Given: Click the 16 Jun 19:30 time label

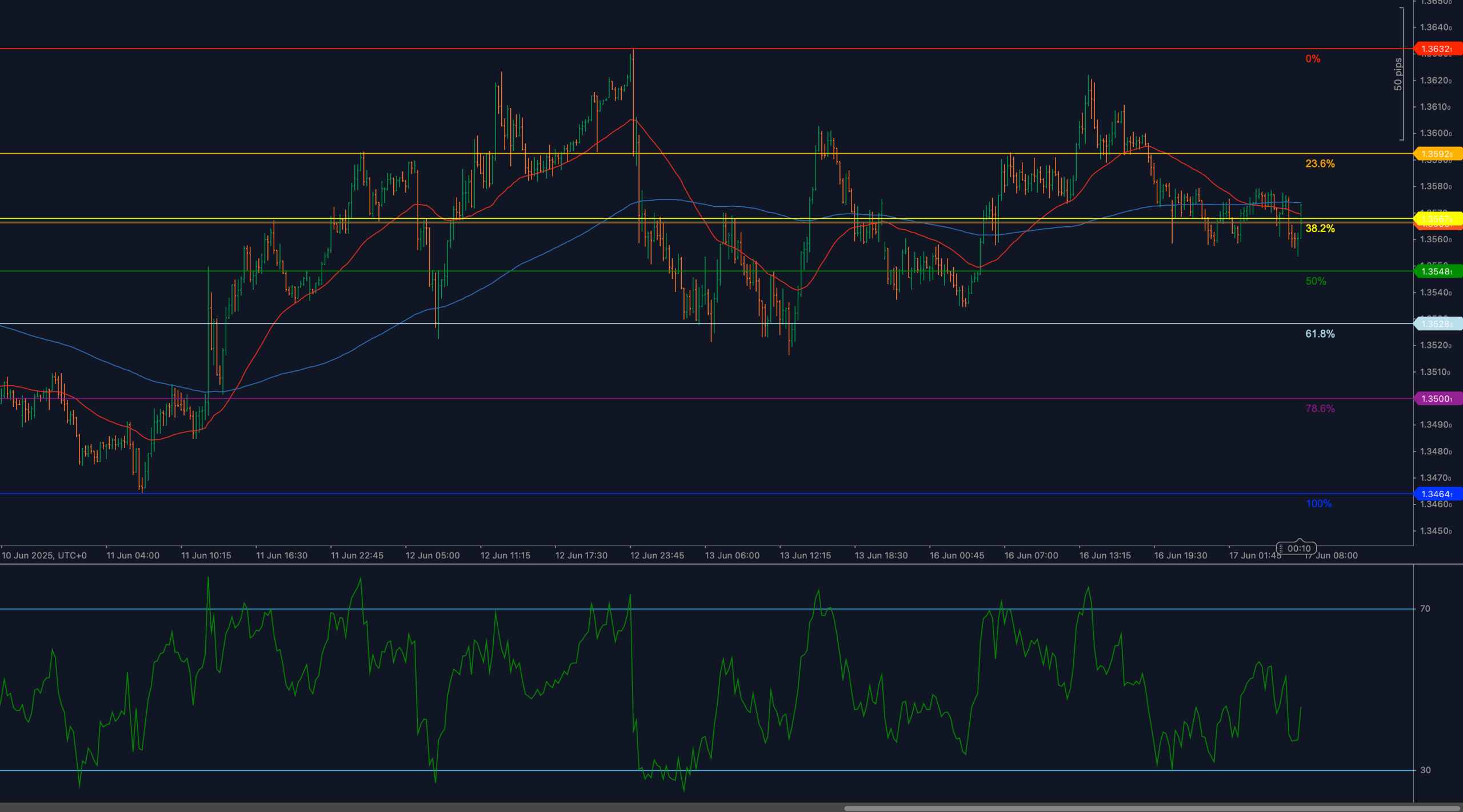Looking at the screenshot, I should (1181, 556).
